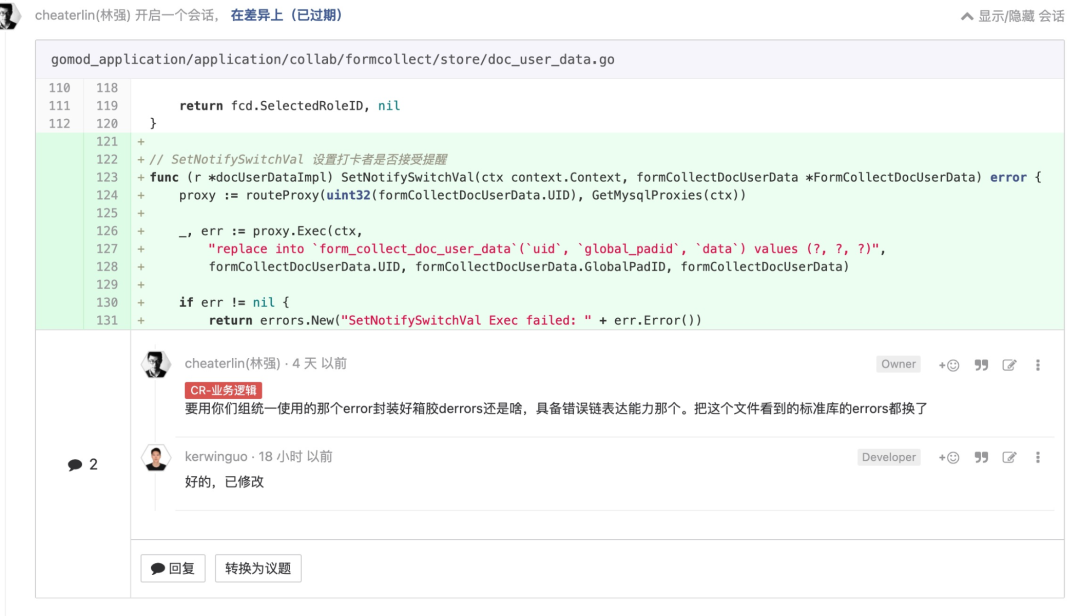
Task: Edit cheaterlin's review comment
Action: (1010, 365)
